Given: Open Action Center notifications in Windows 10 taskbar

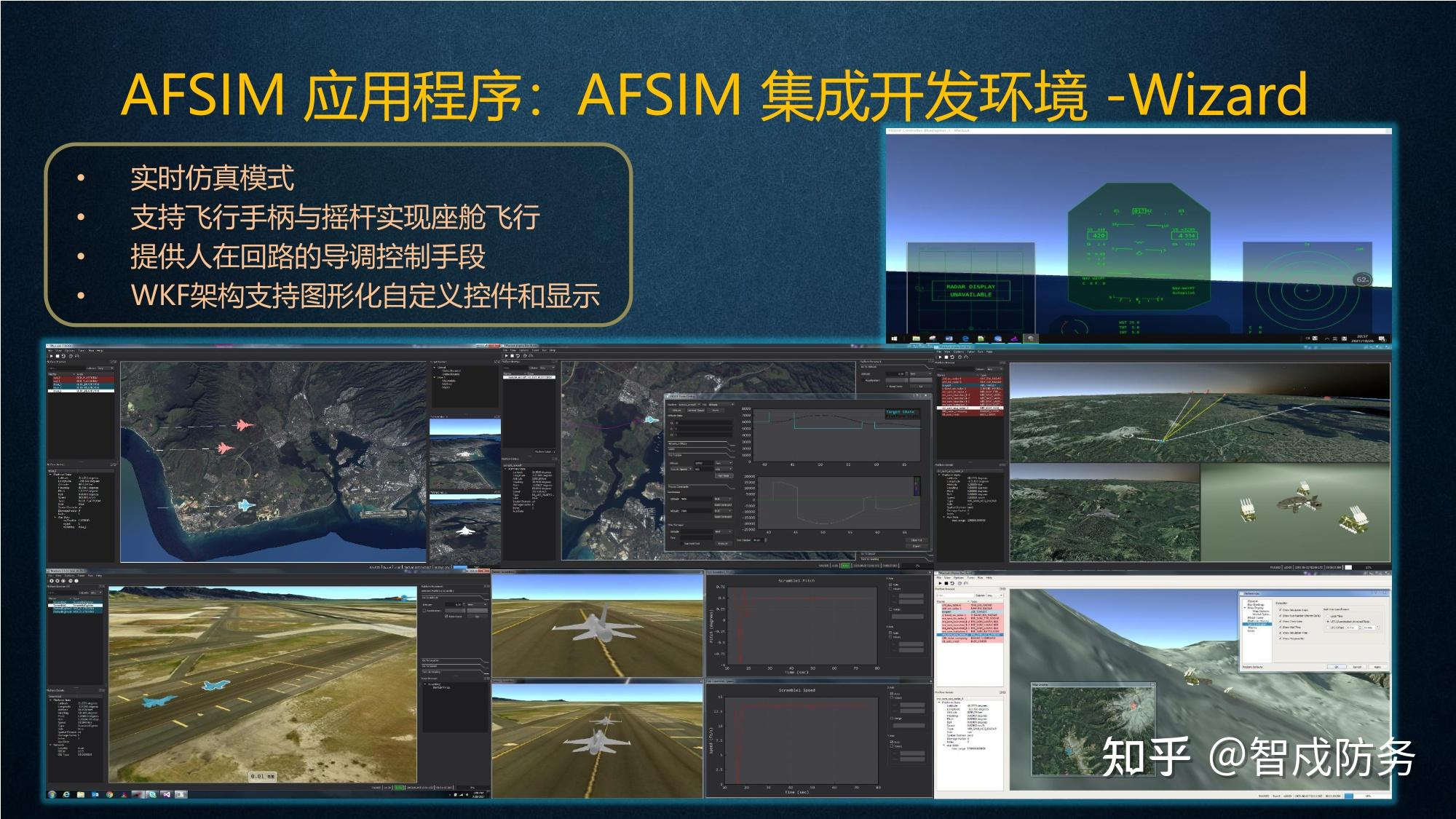Looking at the screenshot, I should 1382,339.
